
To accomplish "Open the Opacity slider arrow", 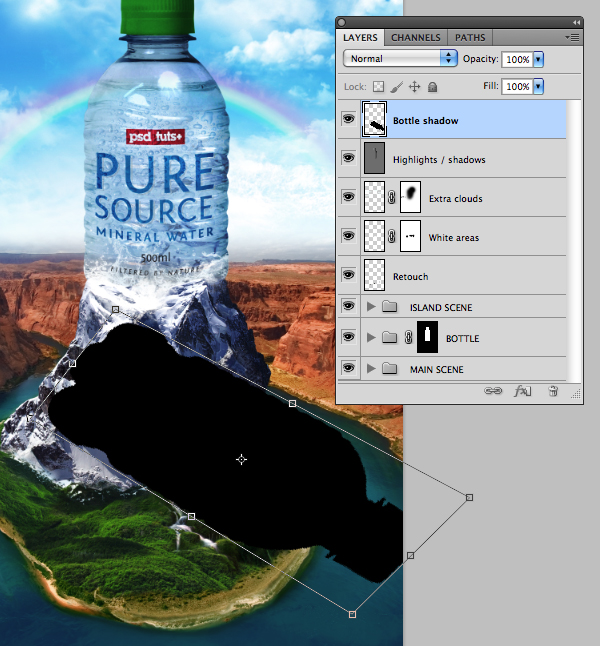I will 538,59.
